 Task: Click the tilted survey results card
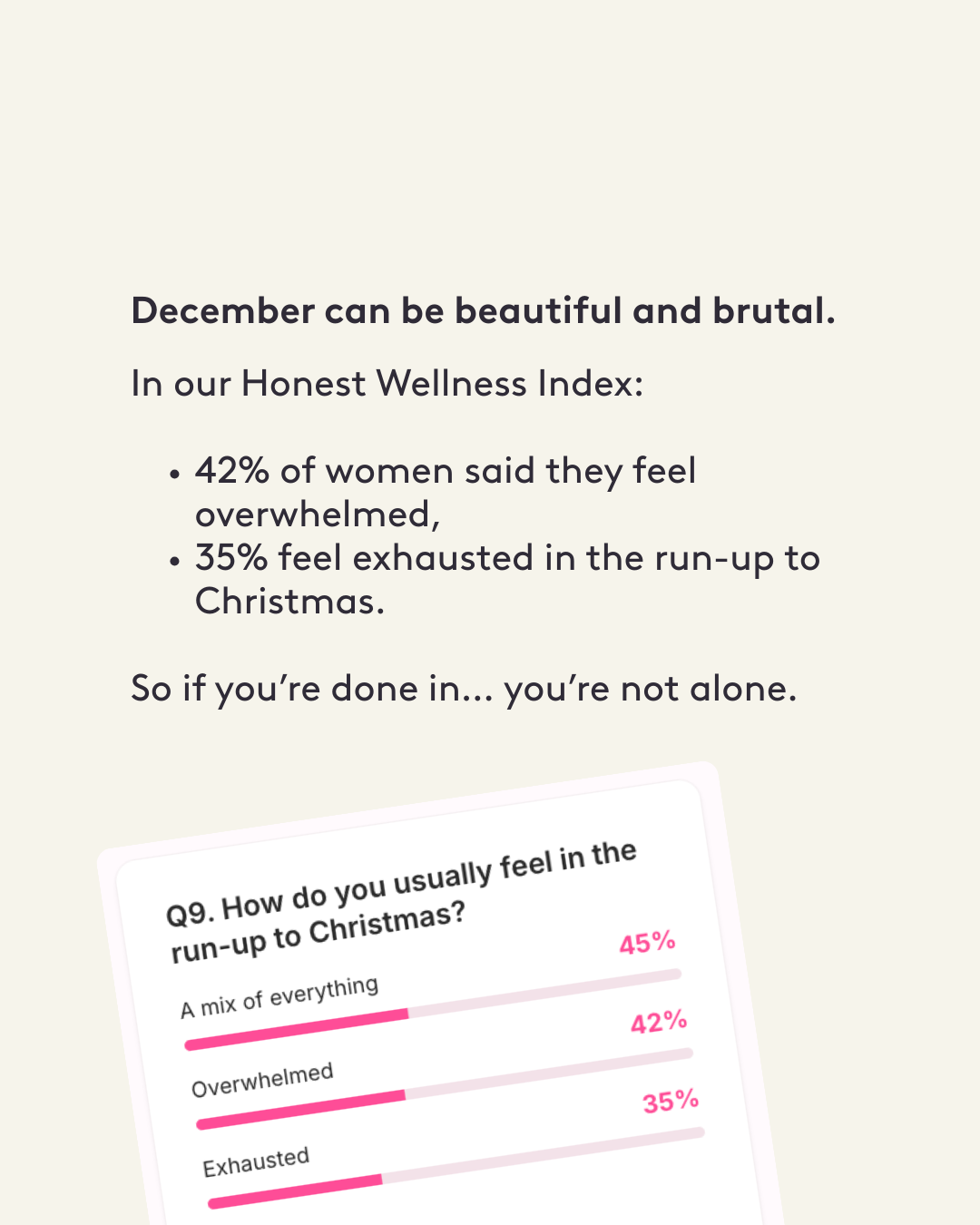440,994
